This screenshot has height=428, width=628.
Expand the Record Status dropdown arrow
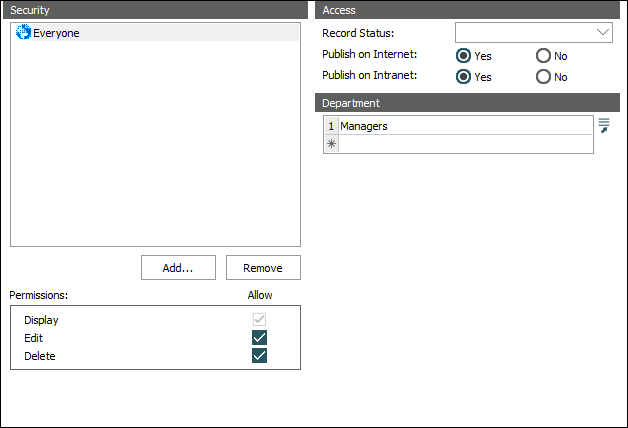602,33
